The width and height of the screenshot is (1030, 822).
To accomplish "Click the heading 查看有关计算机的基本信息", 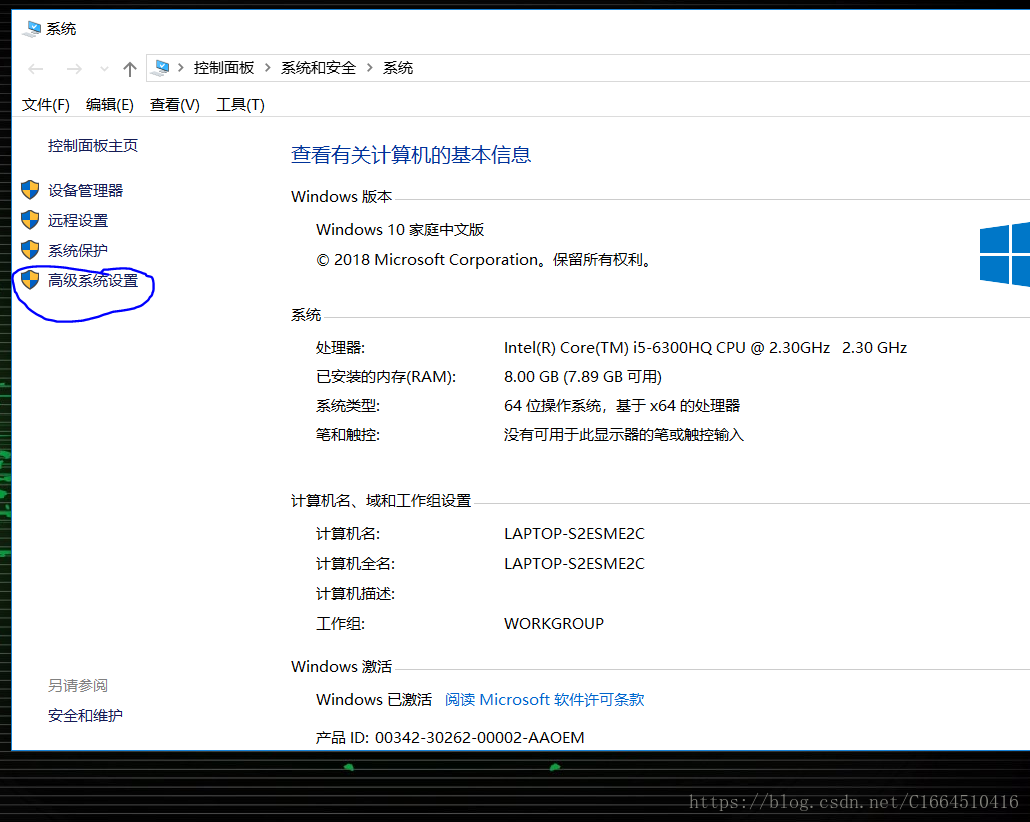I will (x=411, y=155).
